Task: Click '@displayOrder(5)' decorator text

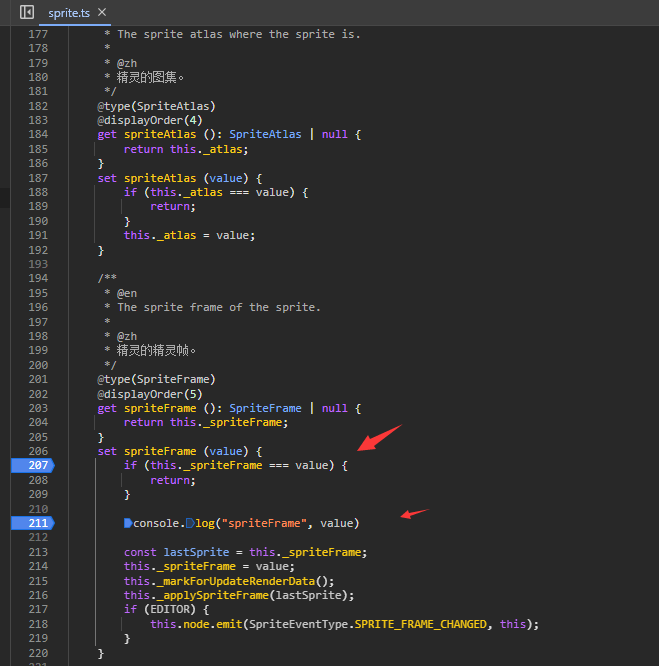Action: pos(150,394)
